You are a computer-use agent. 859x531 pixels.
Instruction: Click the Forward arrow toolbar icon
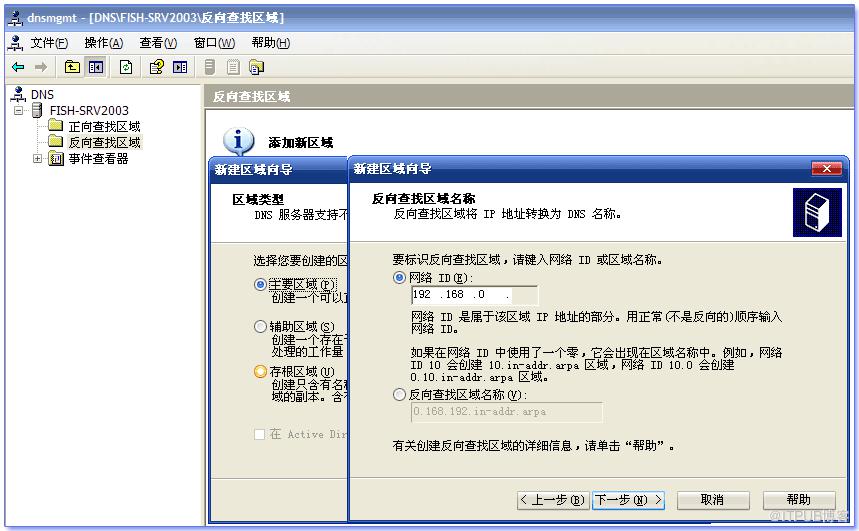[41, 67]
